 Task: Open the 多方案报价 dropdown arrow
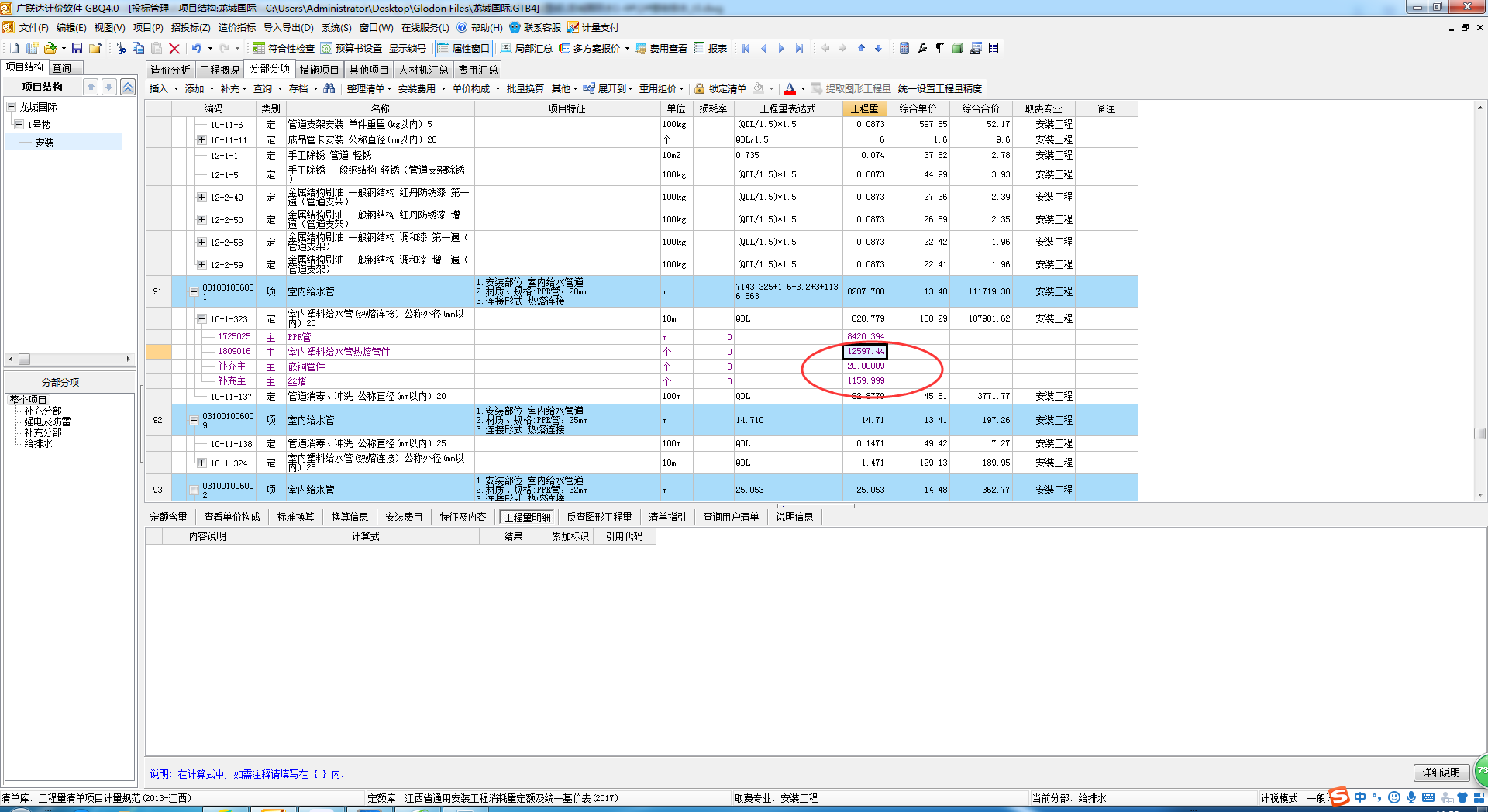tap(627, 48)
